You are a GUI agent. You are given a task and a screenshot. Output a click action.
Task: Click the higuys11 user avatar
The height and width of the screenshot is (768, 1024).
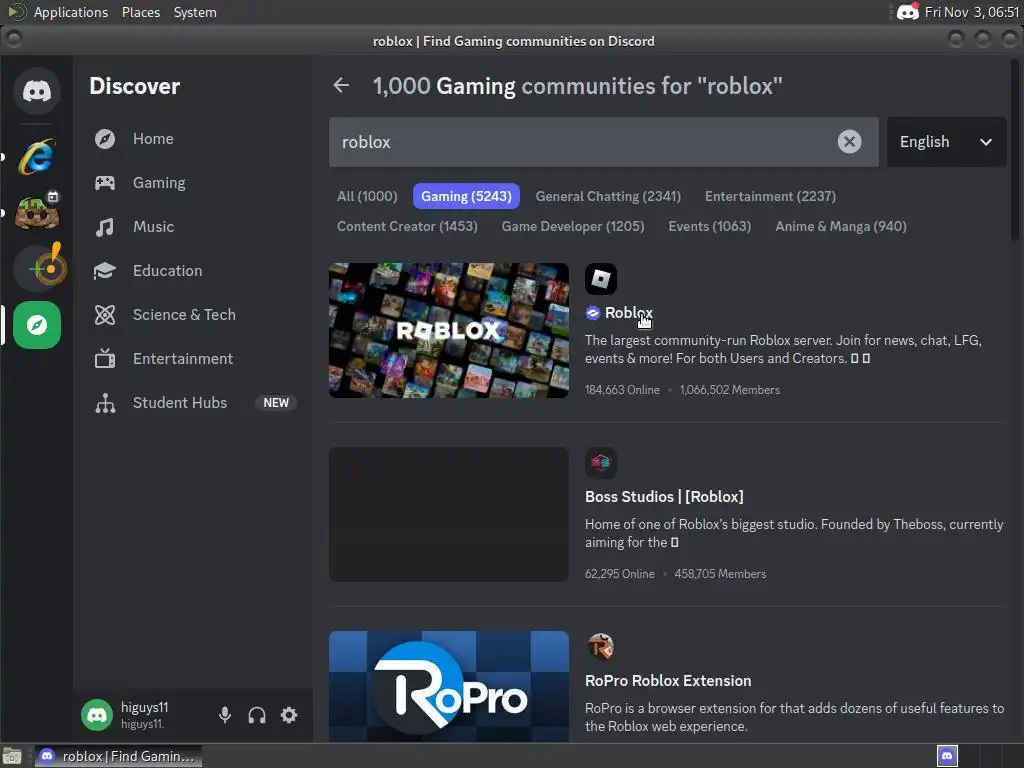click(97, 715)
